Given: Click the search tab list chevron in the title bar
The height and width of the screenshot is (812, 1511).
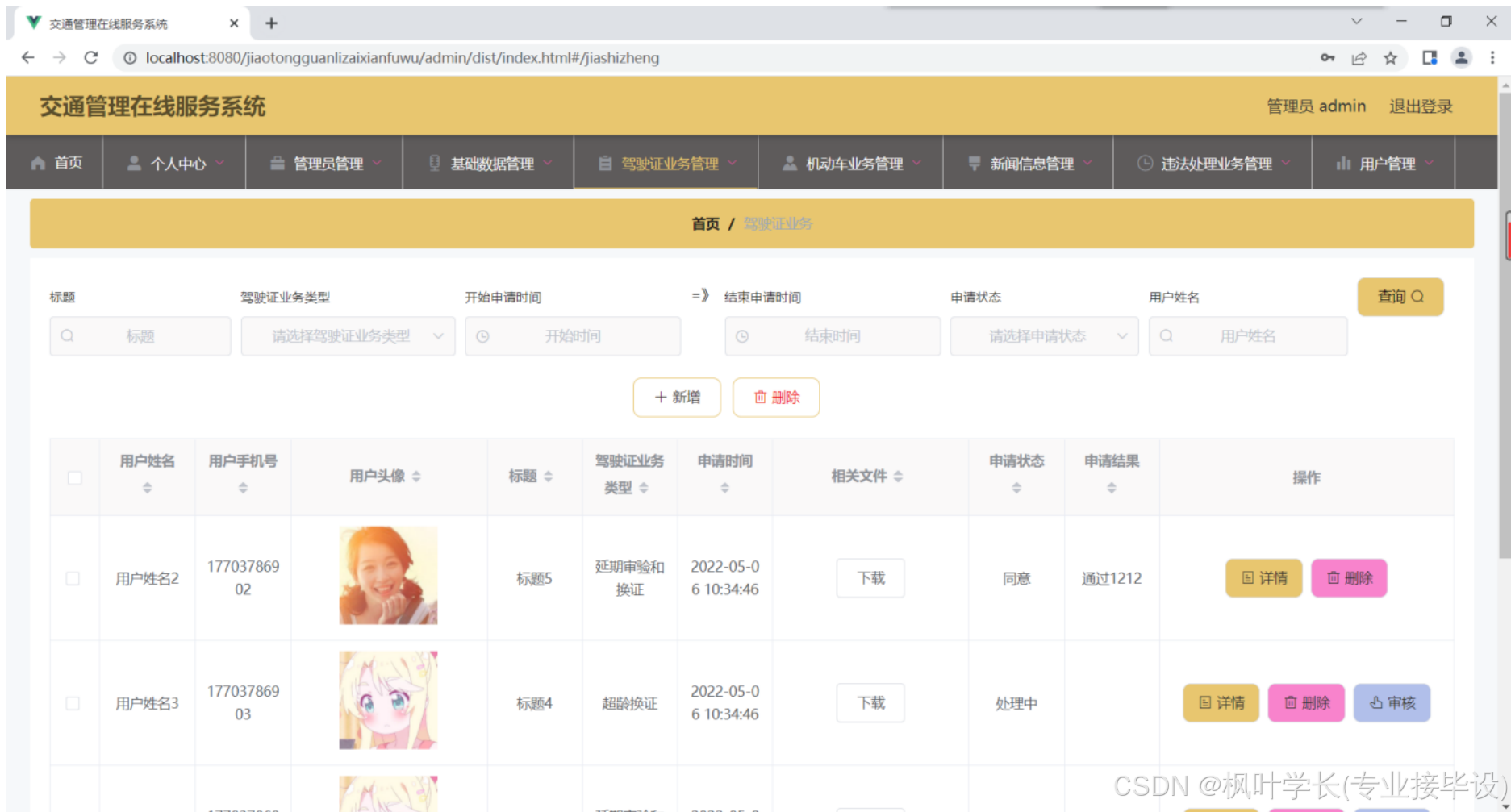Looking at the screenshot, I should (1356, 22).
